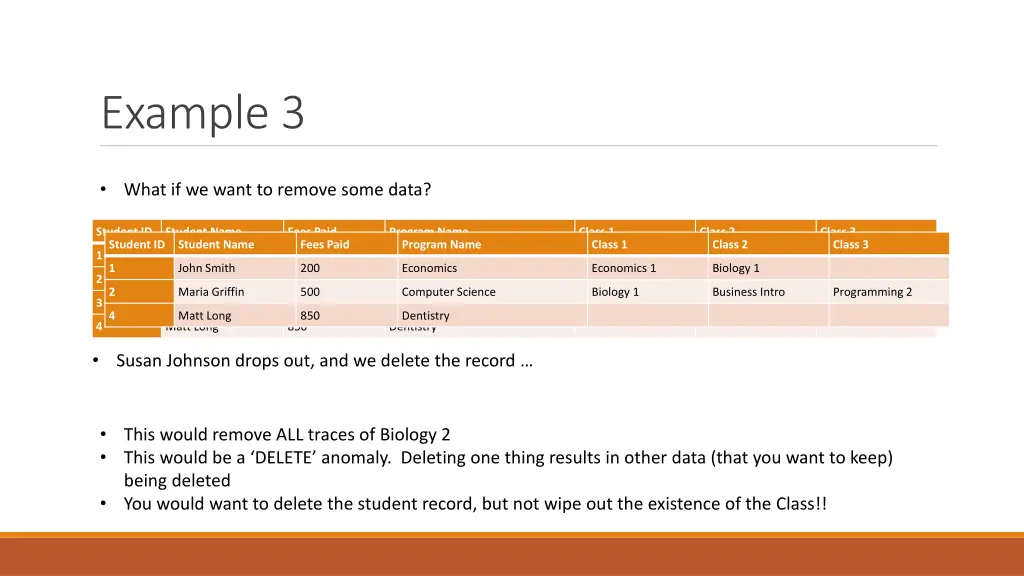Click the Business Intro class cell
This screenshot has height=576, width=1024.
(768, 292)
